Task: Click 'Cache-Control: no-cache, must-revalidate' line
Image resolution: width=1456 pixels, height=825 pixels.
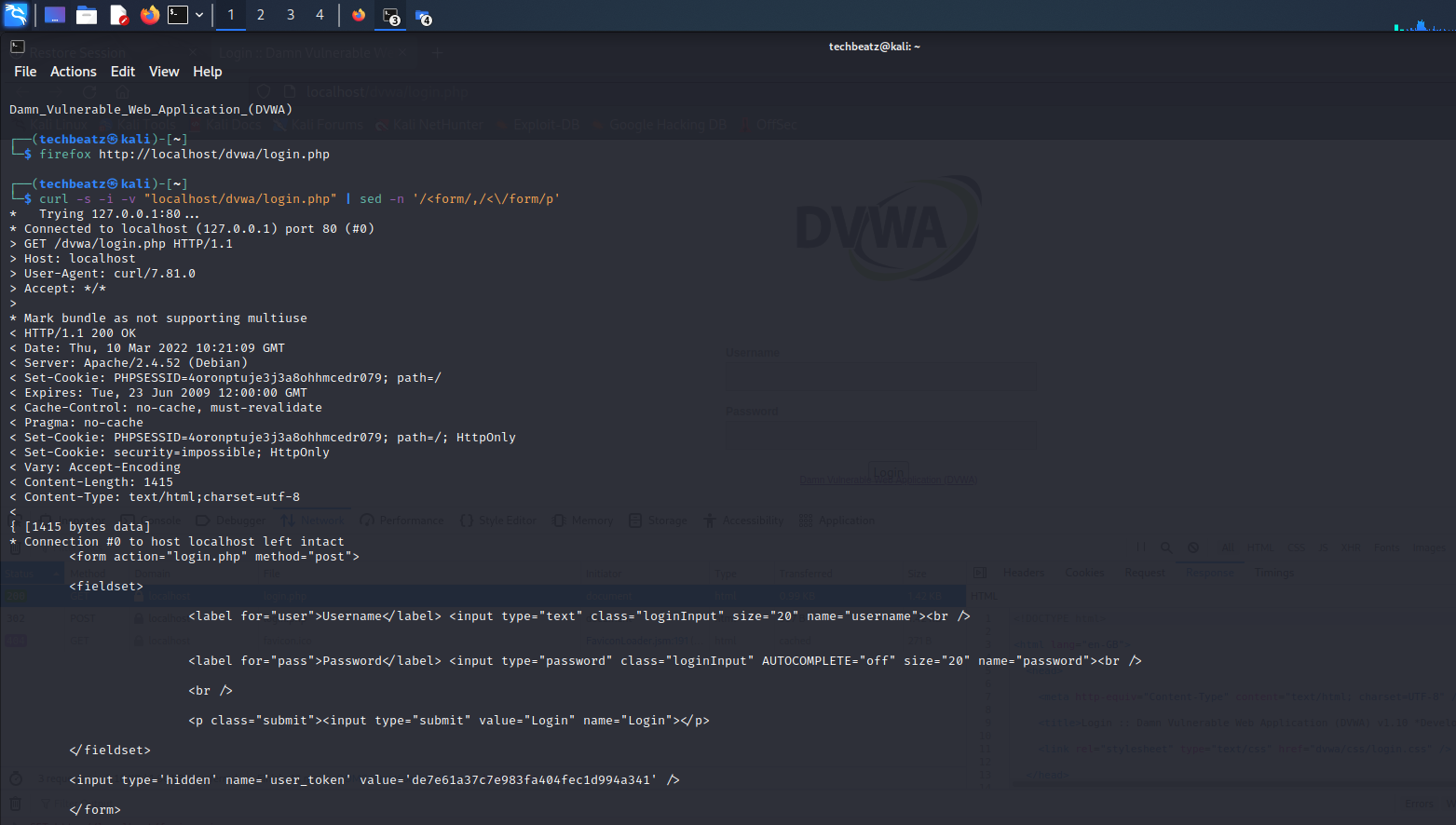Action: point(166,408)
